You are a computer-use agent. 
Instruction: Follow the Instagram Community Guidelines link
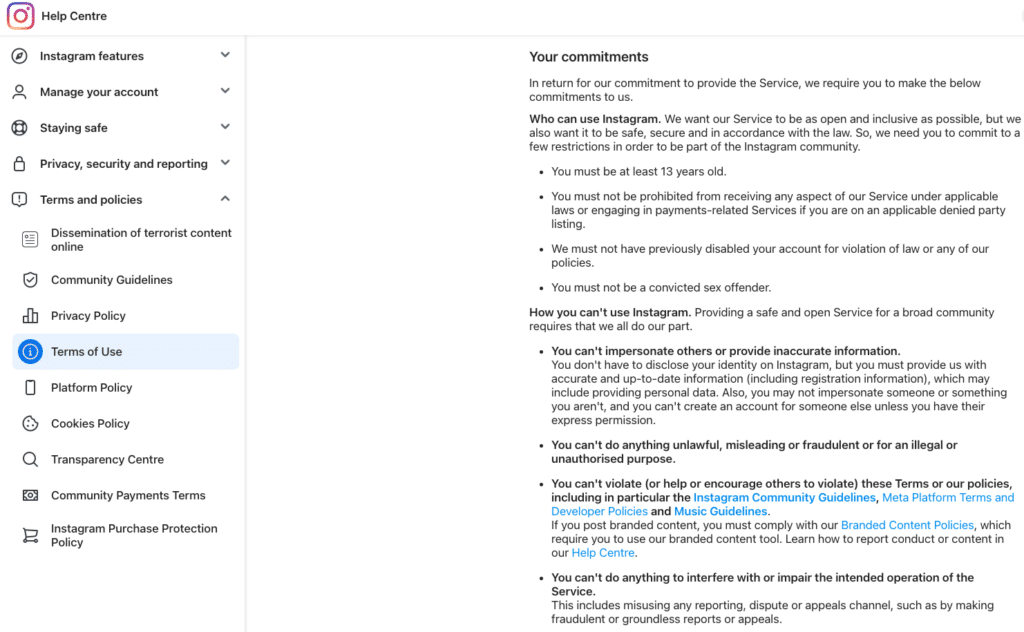[784, 498]
